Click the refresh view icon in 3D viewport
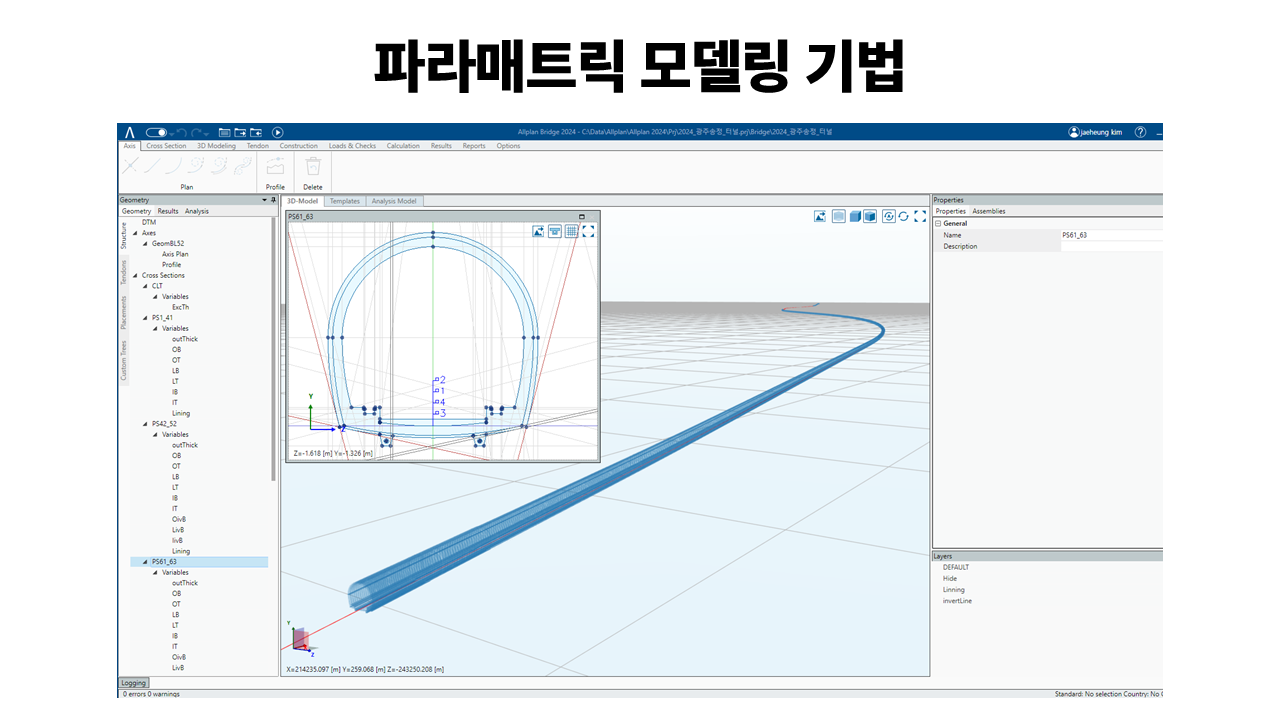This screenshot has width=1280, height=720. click(904, 216)
